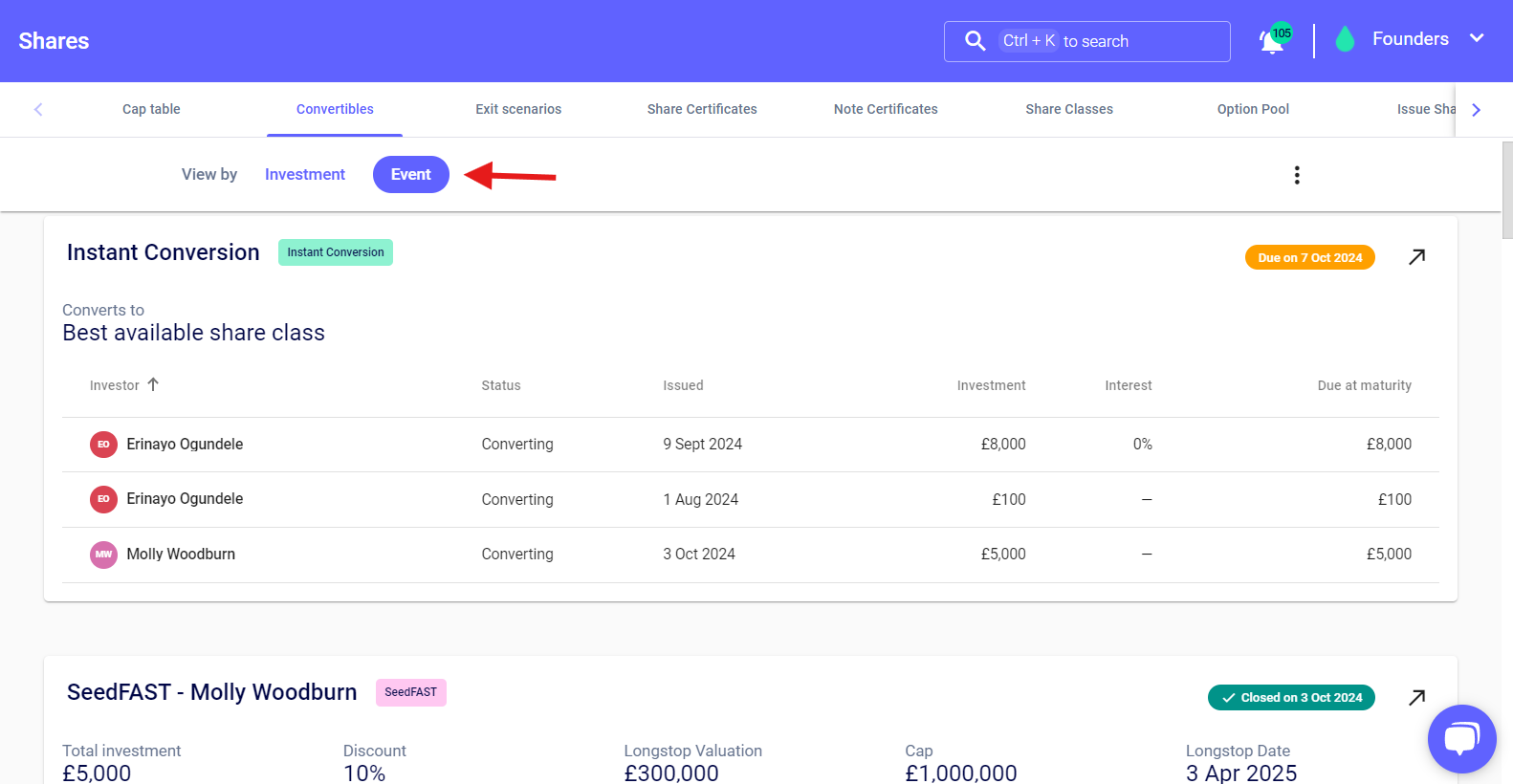The width and height of the screenshot is (1513, 784).
Task: Click Molly Woodburn's MW avatar
Action: pos(103,555)
